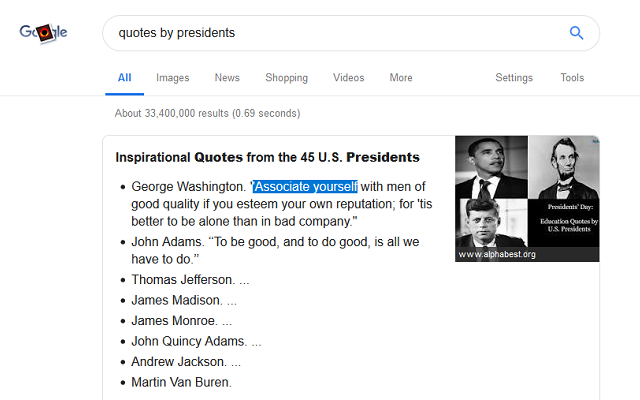Expand the More menu

click(x=401, y=78)
